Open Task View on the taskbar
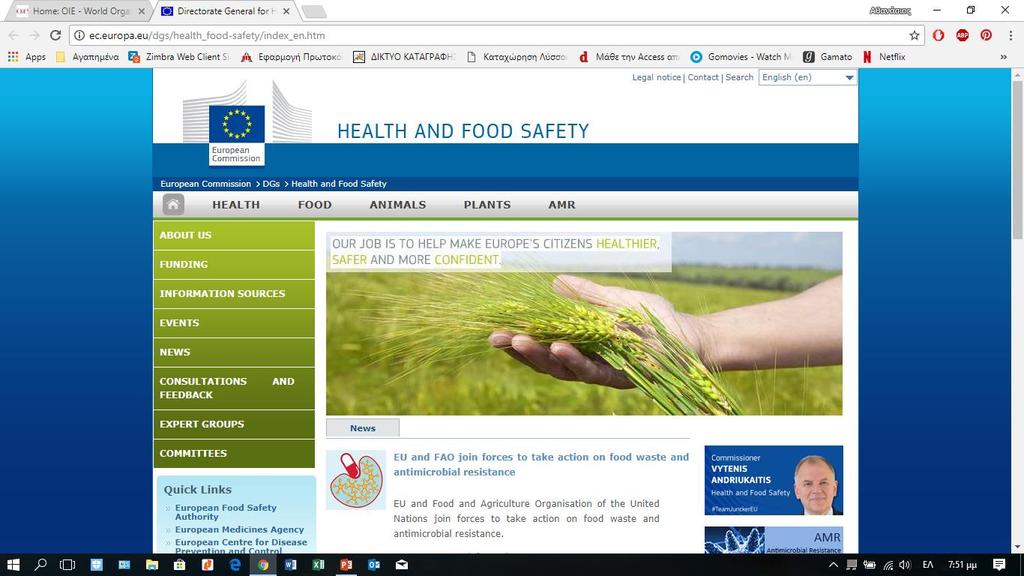The width and height of the screenshot is (1024, 576). (67, 564)
